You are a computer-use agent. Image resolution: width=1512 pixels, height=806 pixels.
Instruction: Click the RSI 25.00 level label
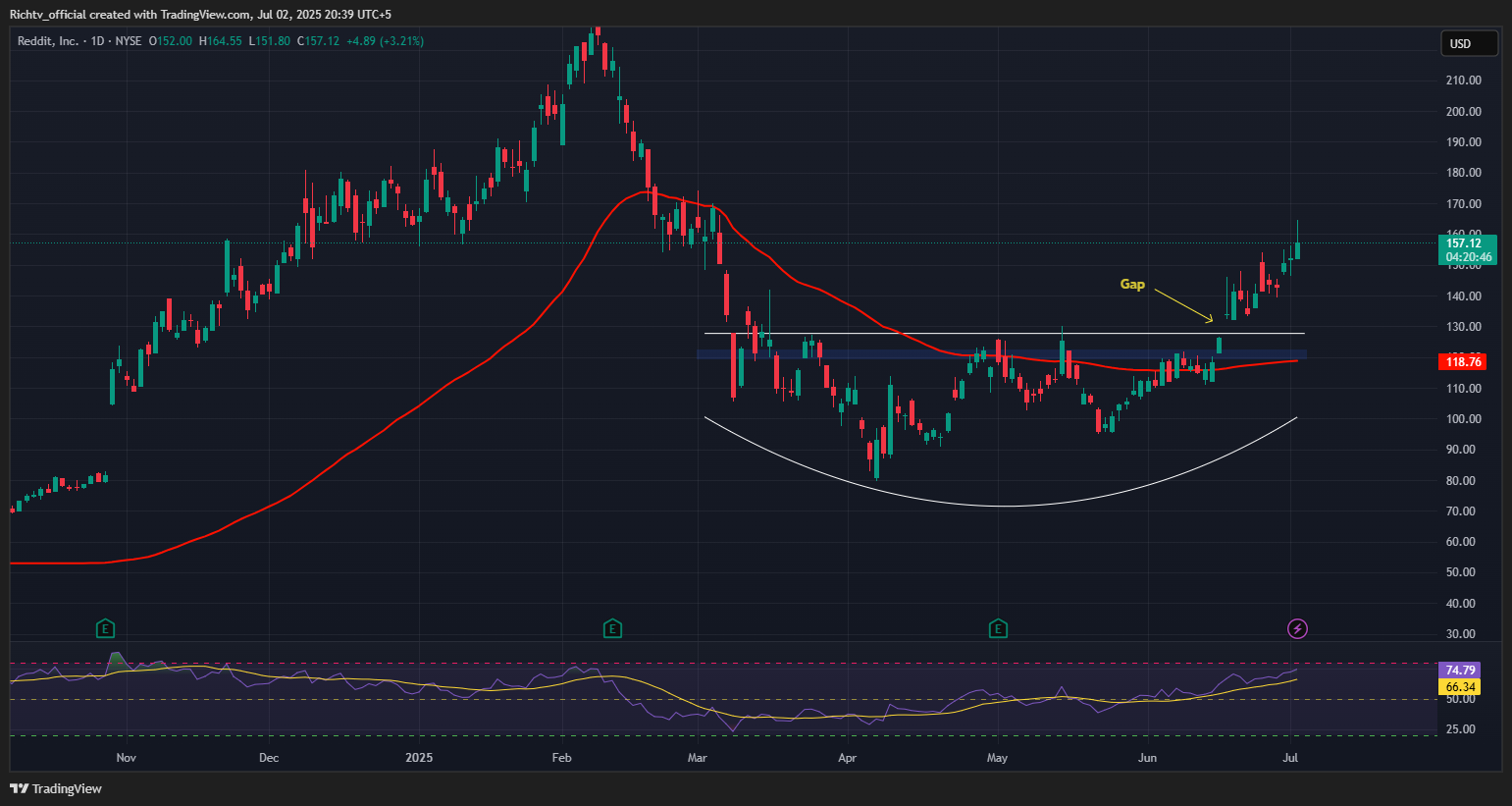pyautogui.click(x=1462, y=729)
